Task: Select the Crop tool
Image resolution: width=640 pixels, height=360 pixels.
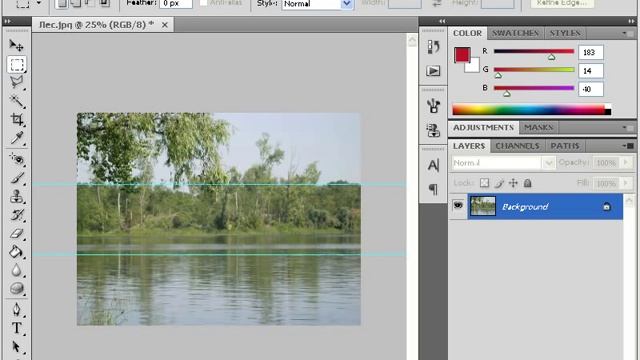Action: 17,119
